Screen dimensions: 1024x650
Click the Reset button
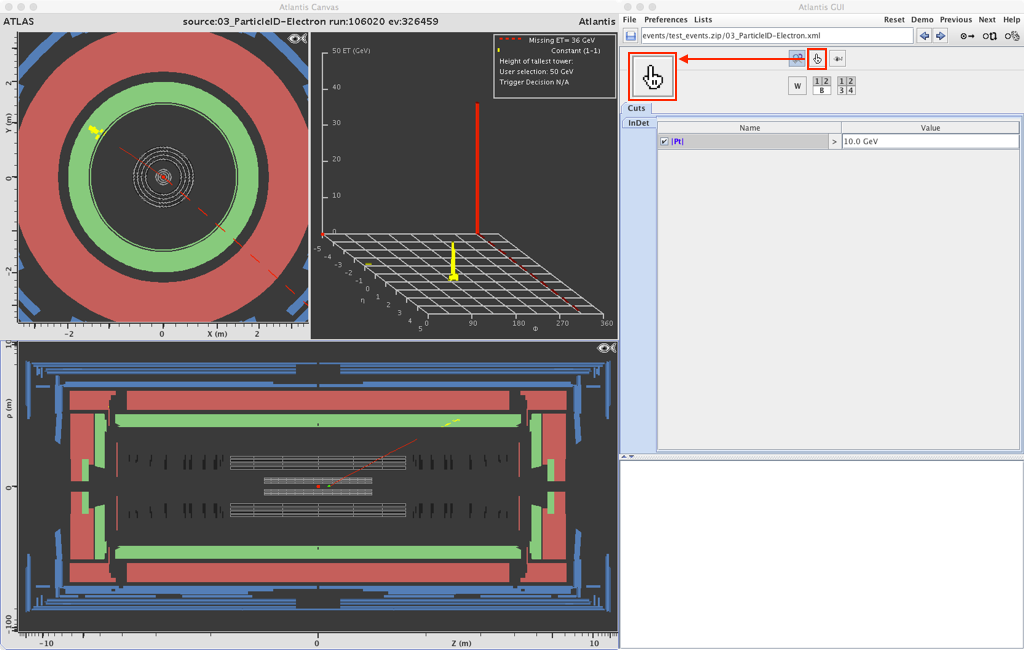894,20
